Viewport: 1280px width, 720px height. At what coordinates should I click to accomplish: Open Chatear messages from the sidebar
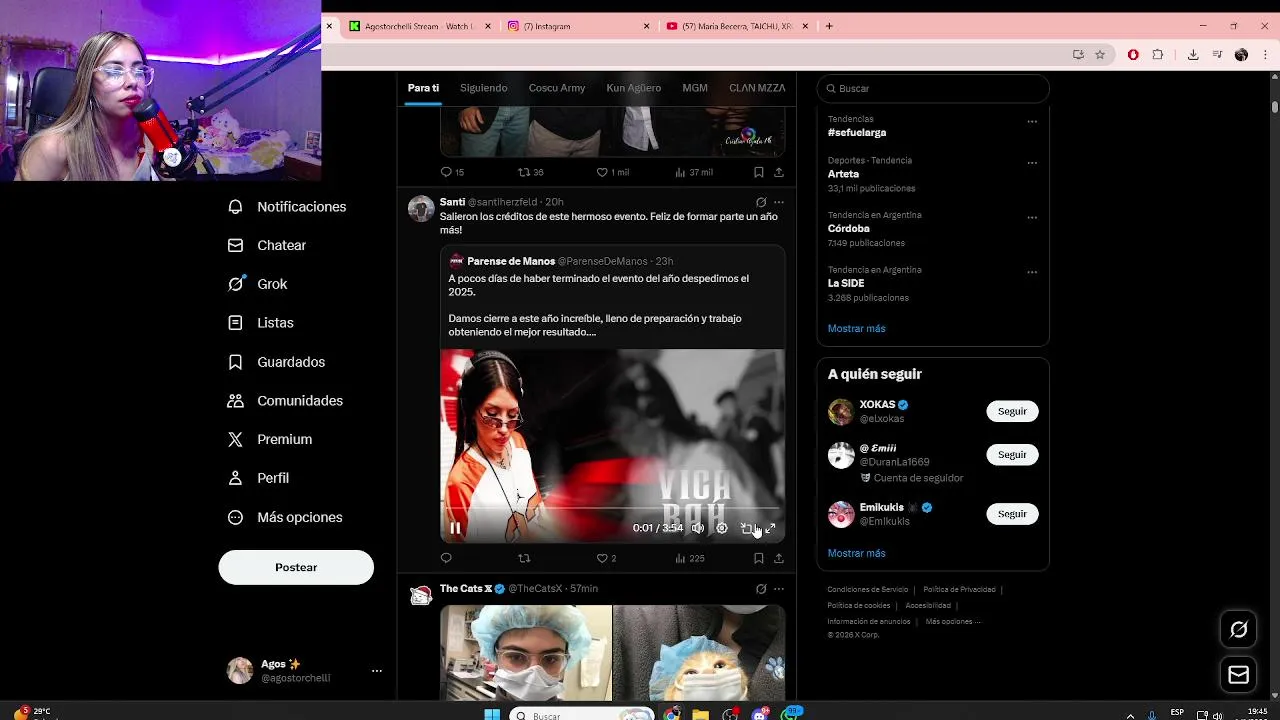click(266, 245)
